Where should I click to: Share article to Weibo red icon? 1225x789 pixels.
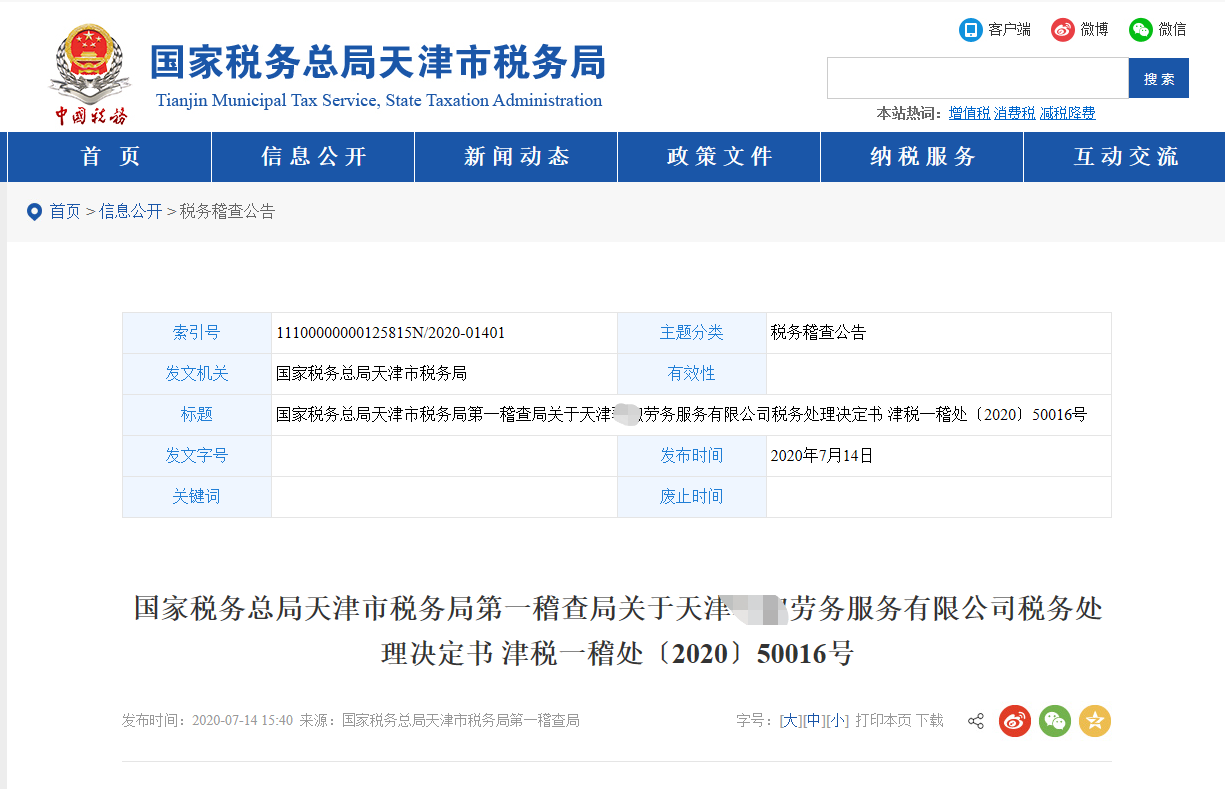(1015, 721)
